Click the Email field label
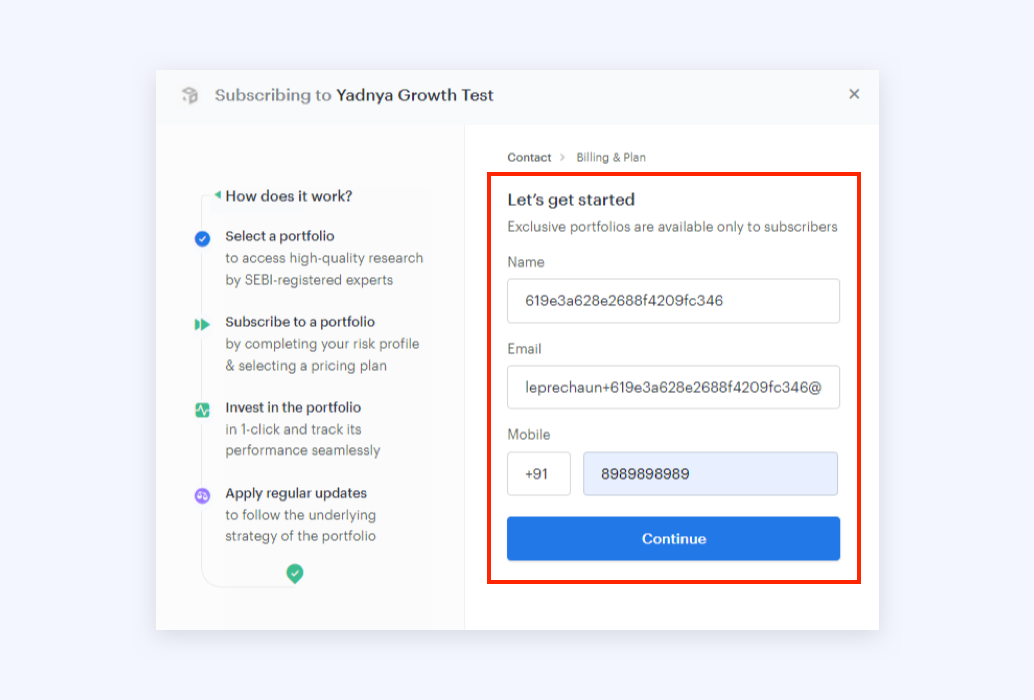This screenshot has width=1034, height=700. pyautogui.click(x=524, y=349)
